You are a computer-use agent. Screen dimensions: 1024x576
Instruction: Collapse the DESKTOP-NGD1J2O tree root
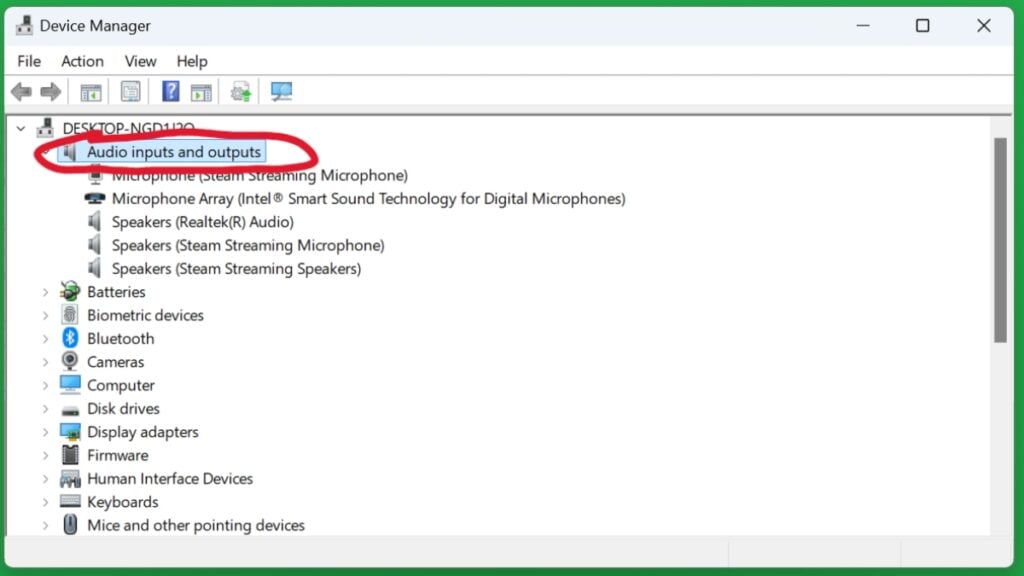pos(20,128)
